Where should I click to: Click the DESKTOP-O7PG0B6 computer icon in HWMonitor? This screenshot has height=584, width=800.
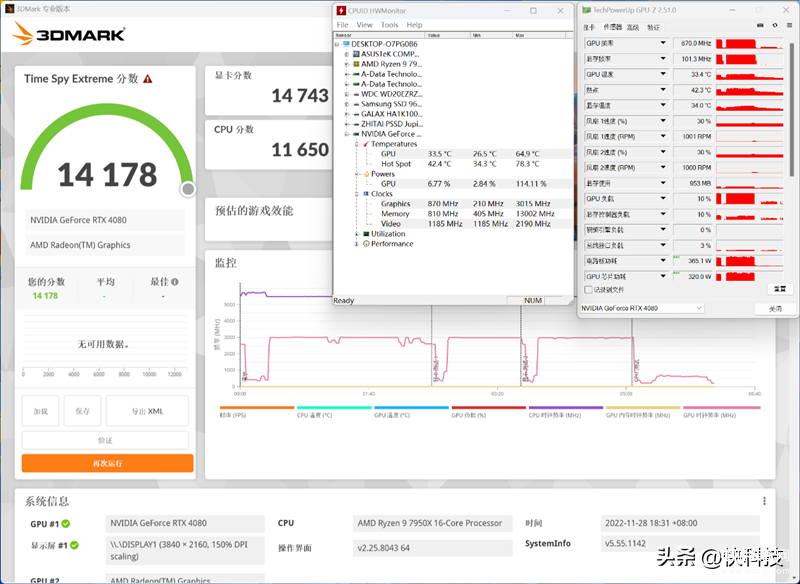[x=346, y=44]
